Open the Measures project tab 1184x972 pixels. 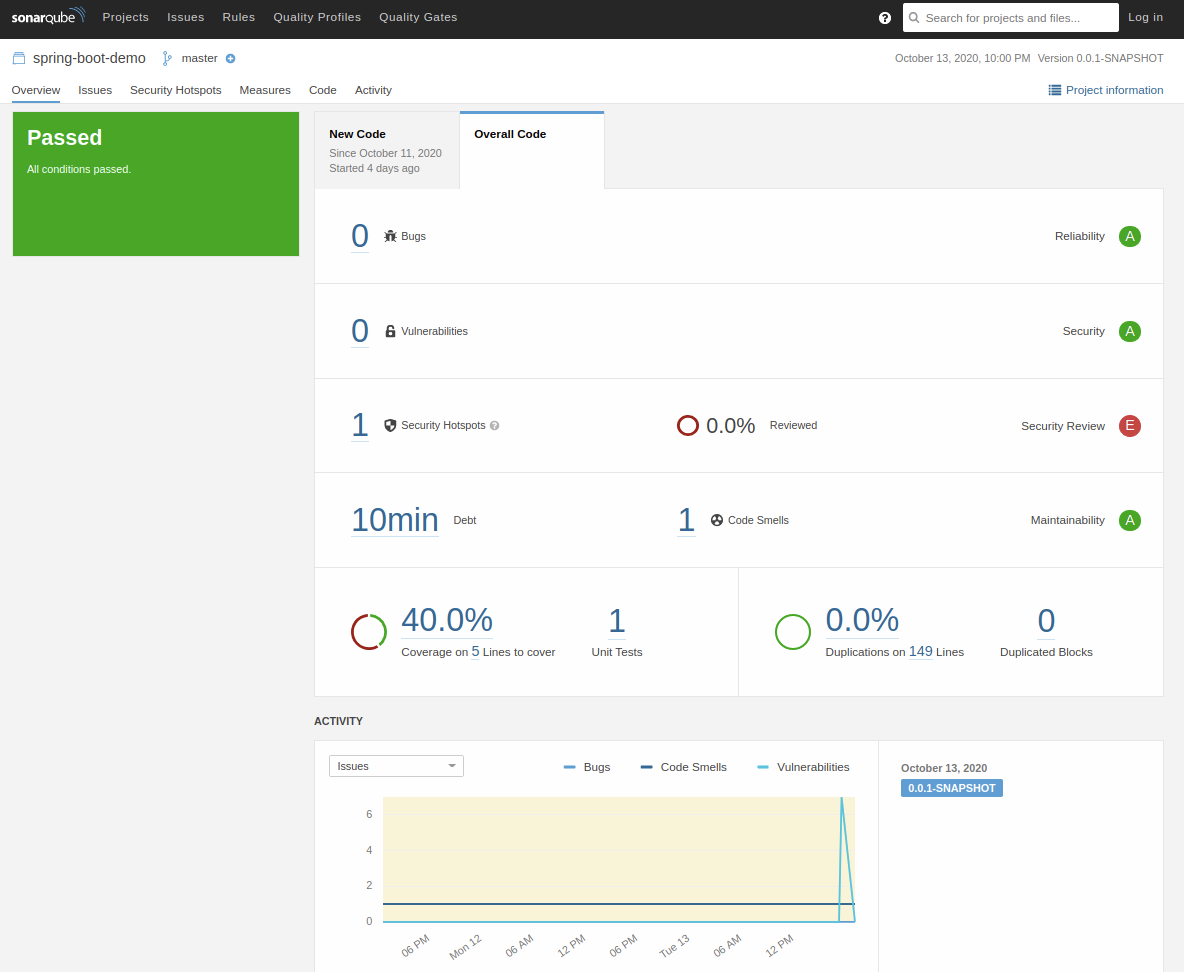coord(265,90)
